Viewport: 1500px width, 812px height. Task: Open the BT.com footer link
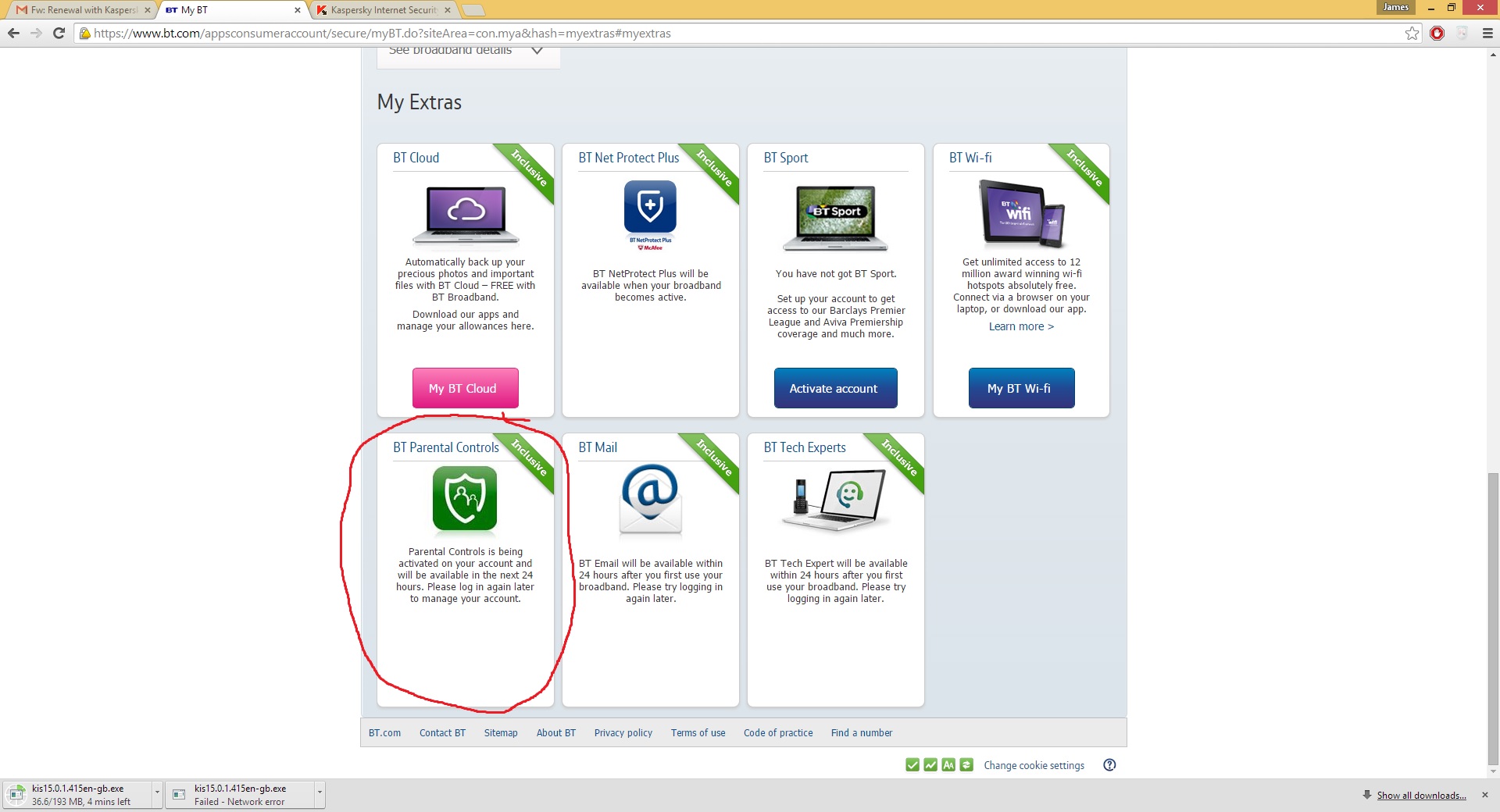tap(384, 732)
